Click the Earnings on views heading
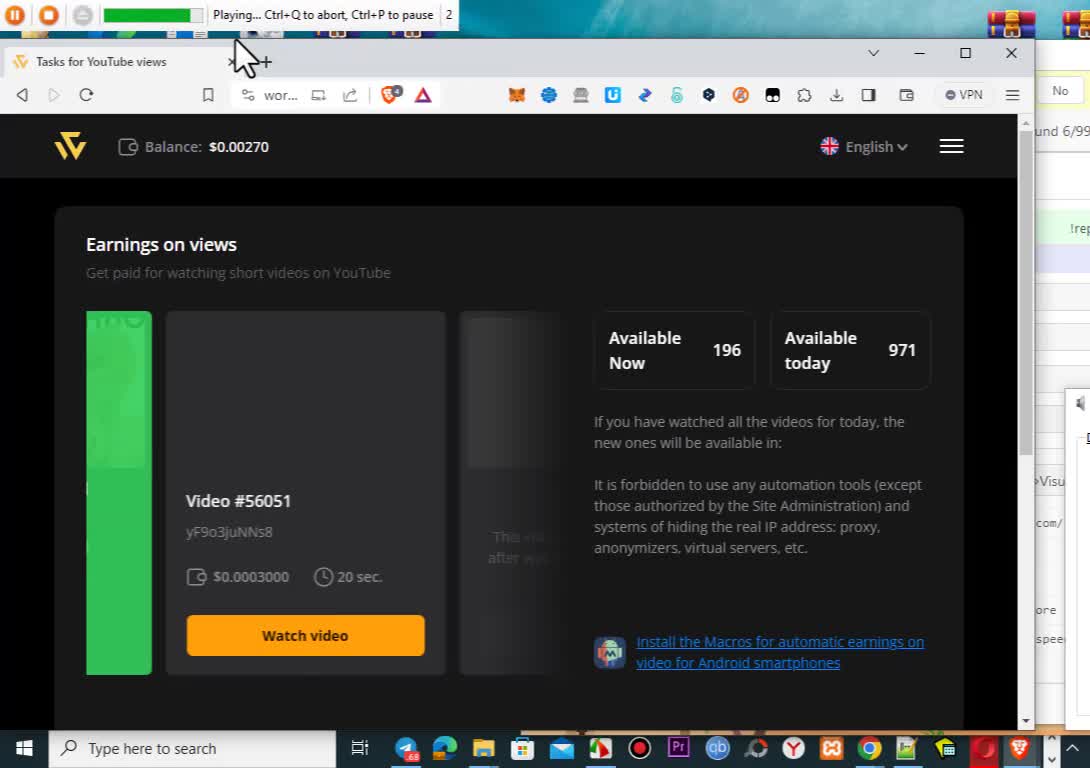The height and width of the screenshot is (768, 1090). tap(161, 245)
